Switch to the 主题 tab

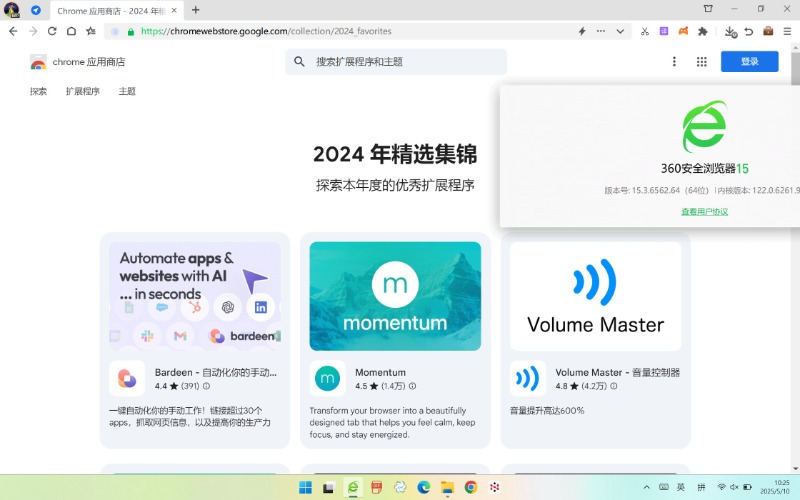tap(127, 91)
